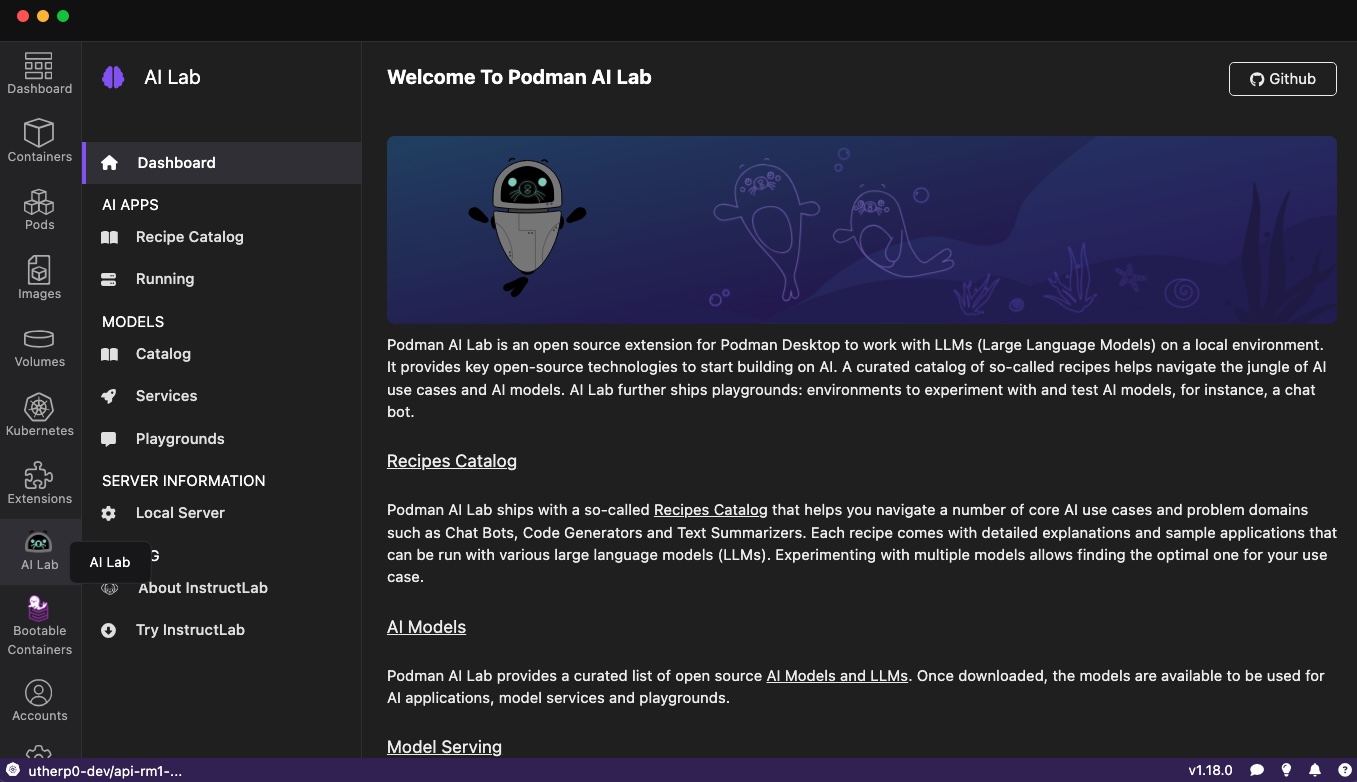Open the Kubernetes section icon
Viewport: 1357px width, 782px height.
pos(40,415)
